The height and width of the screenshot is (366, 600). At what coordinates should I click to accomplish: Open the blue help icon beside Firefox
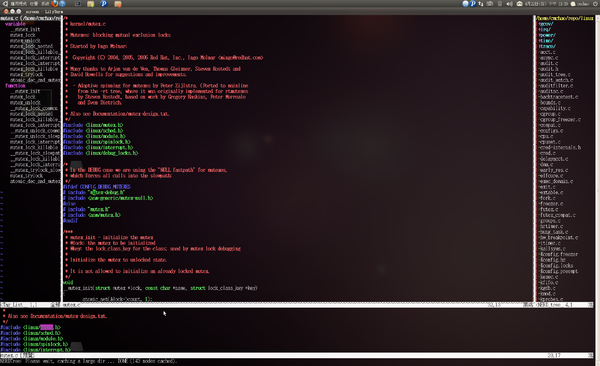pyautogui.click(x=62, y=4)
